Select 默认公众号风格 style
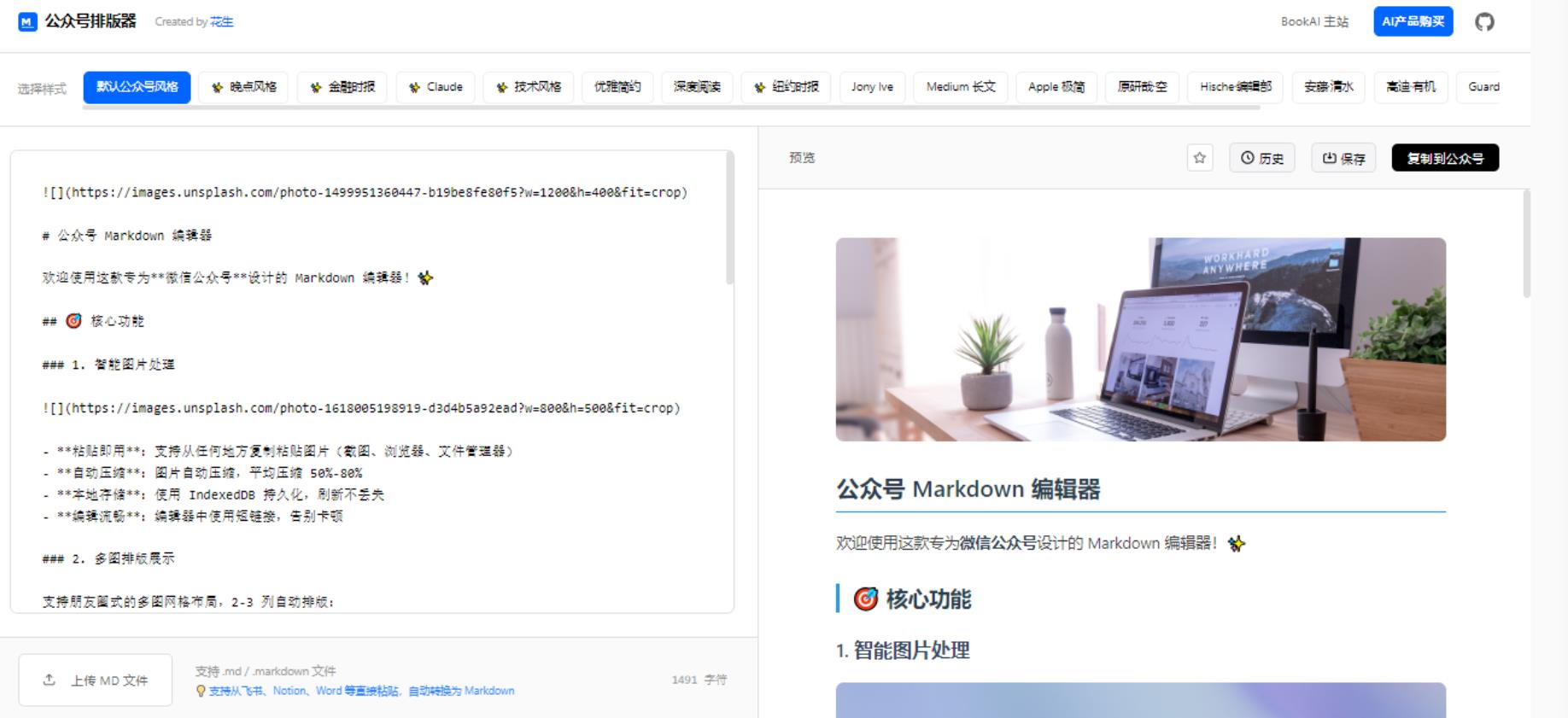The height and width of the screenshot is (718, 1568). 137,87
